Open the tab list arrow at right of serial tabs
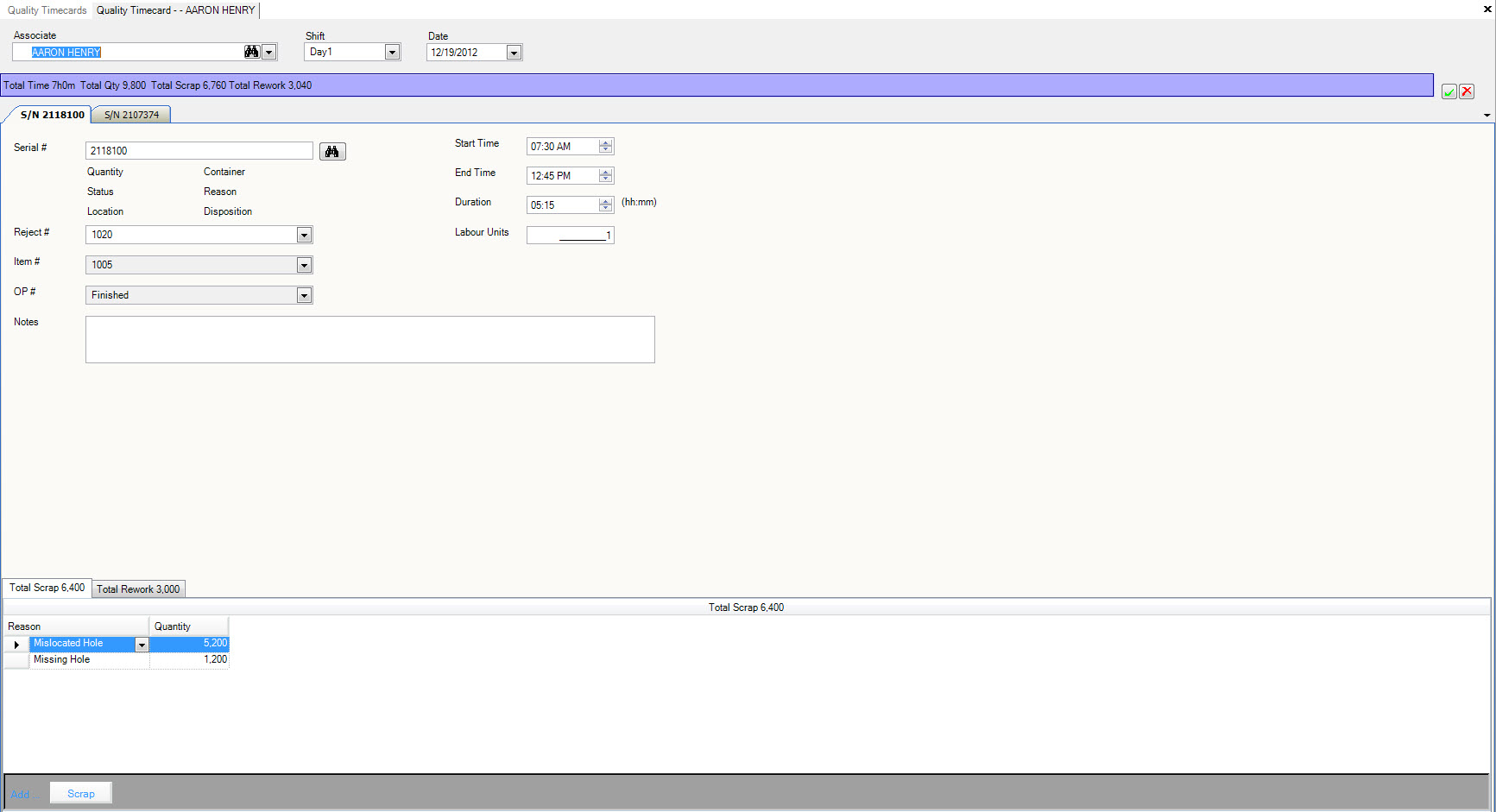The image size is (1496, 812). 1487,115
